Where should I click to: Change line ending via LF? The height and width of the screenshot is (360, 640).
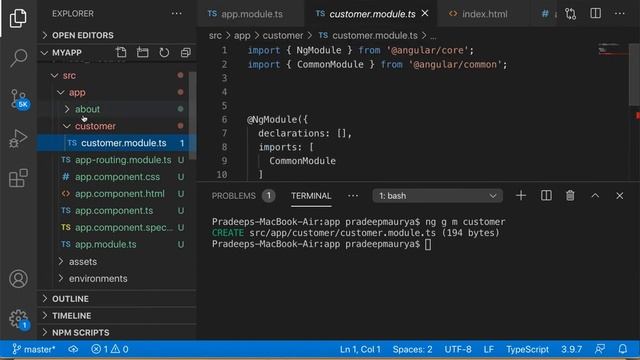click(489, 349)
